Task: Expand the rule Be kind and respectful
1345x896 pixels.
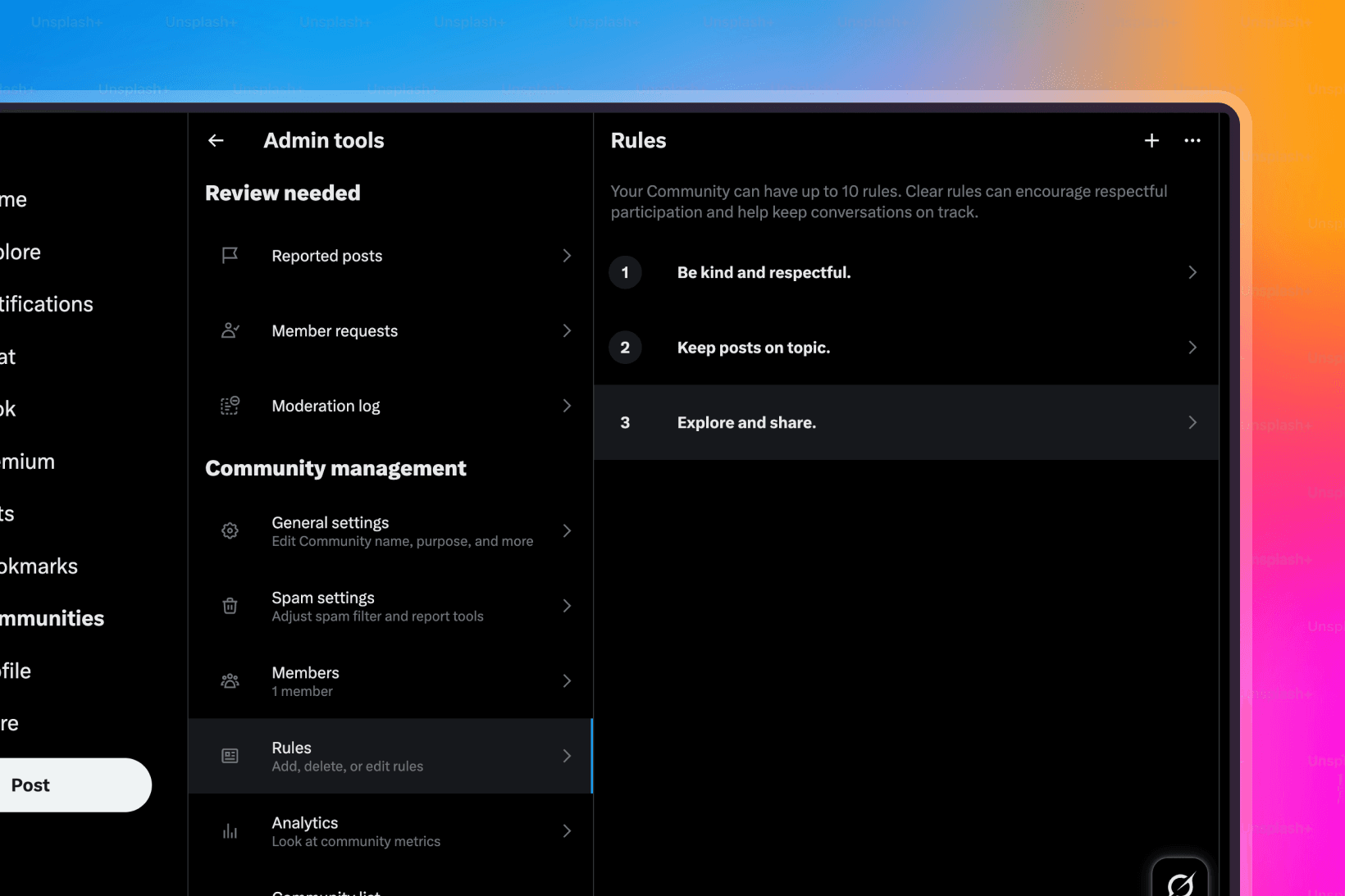Action: (905, 272)
